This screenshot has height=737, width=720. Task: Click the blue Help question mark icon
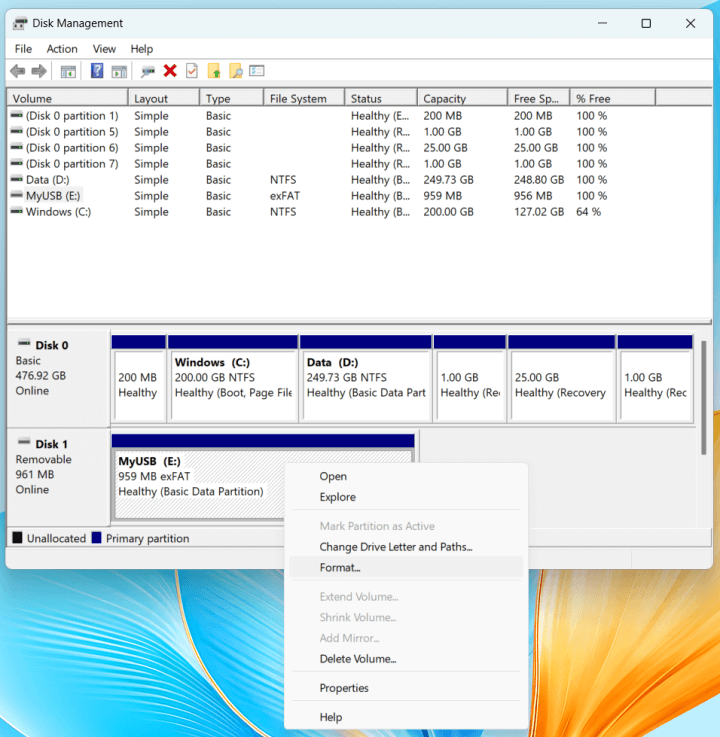[97, 71]
